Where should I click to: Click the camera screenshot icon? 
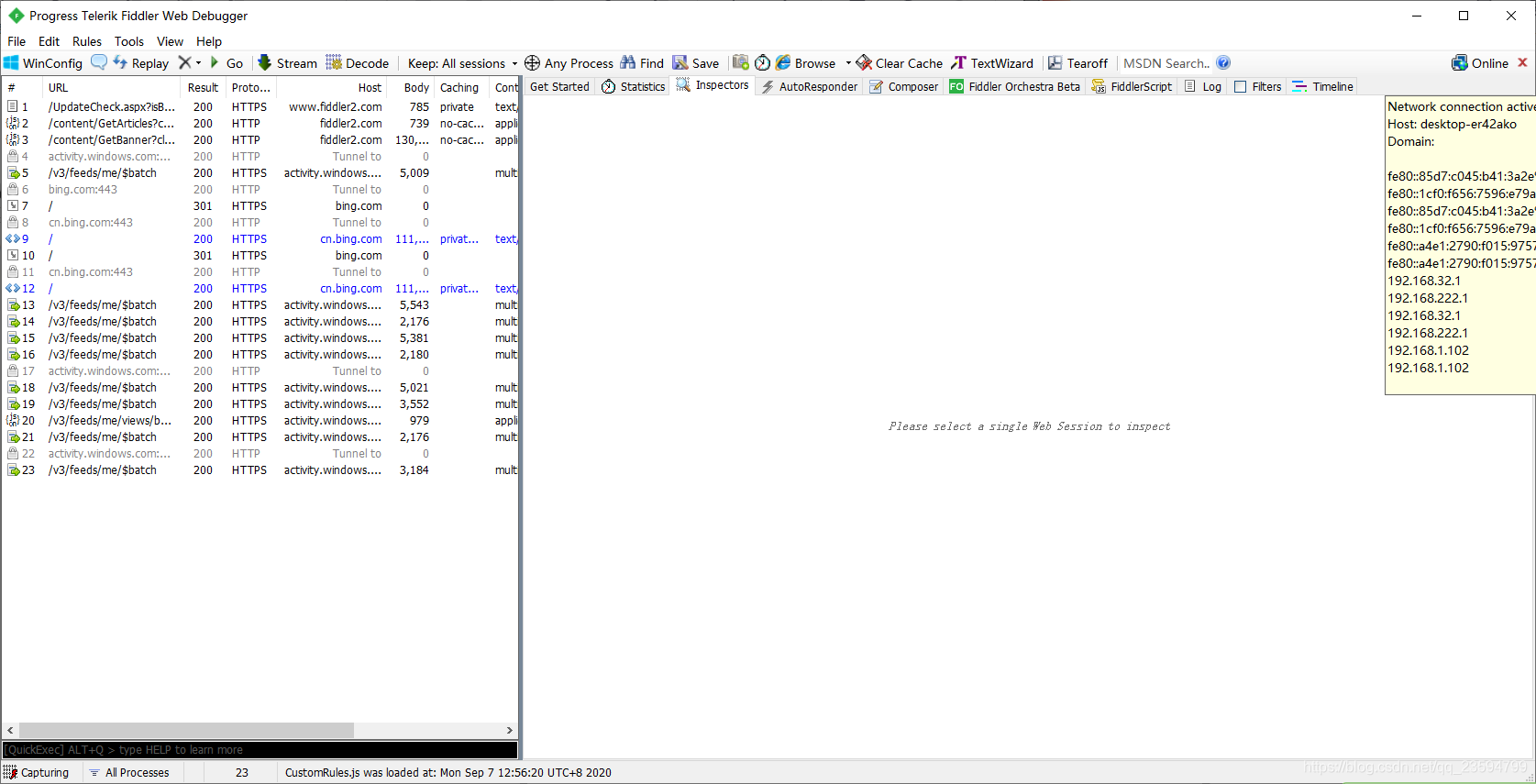click(741, 62)
